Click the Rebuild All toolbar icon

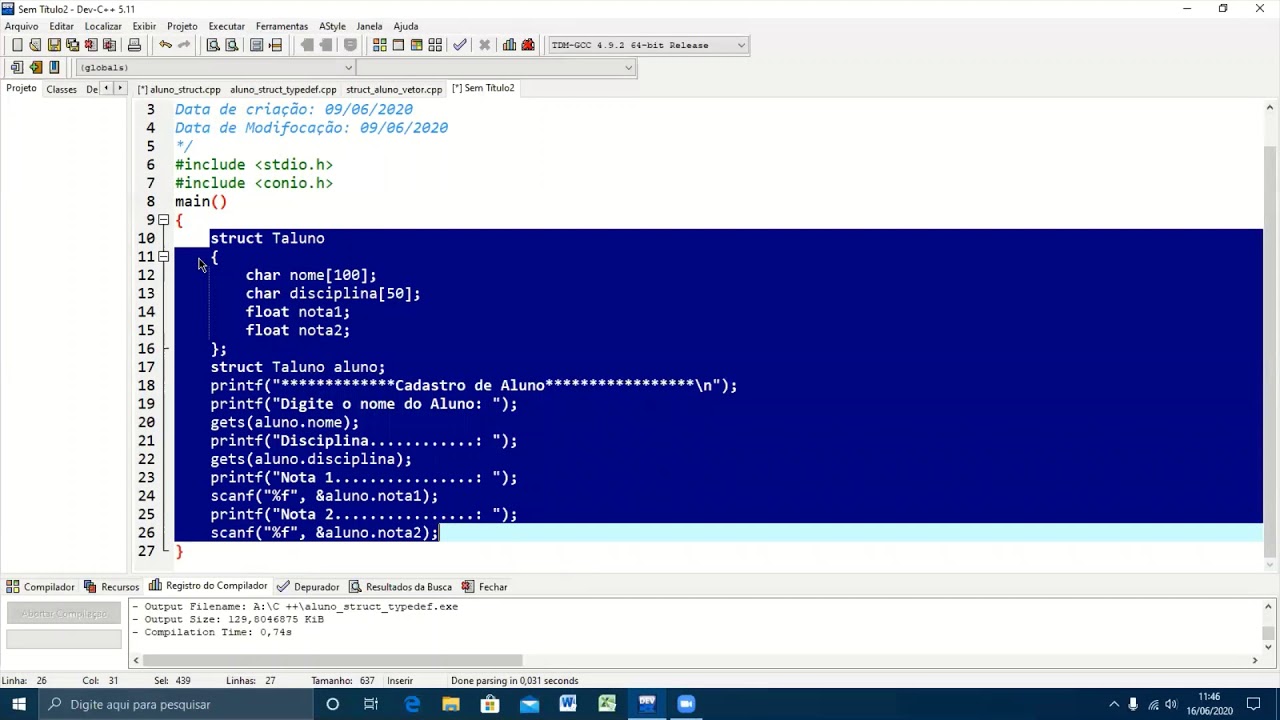(435, 45)
